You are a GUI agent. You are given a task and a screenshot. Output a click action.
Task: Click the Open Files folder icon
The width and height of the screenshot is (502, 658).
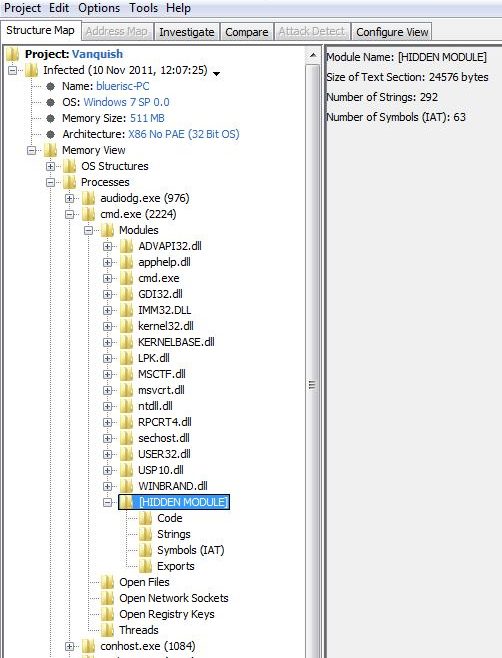tap(108, 582)
